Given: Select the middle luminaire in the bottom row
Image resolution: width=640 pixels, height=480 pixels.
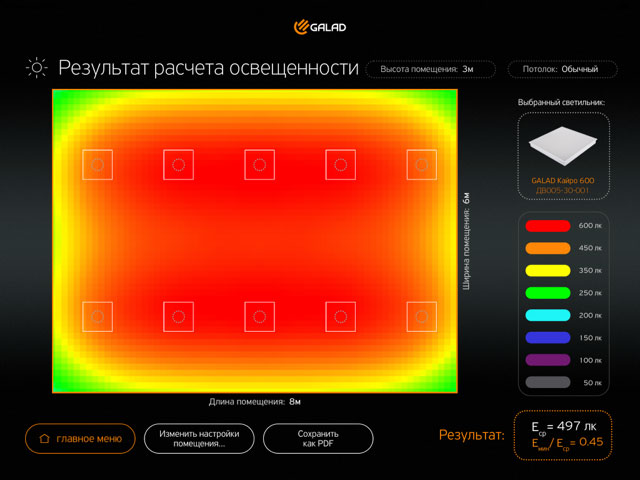Looking at the screenshot, I should 259,316.
